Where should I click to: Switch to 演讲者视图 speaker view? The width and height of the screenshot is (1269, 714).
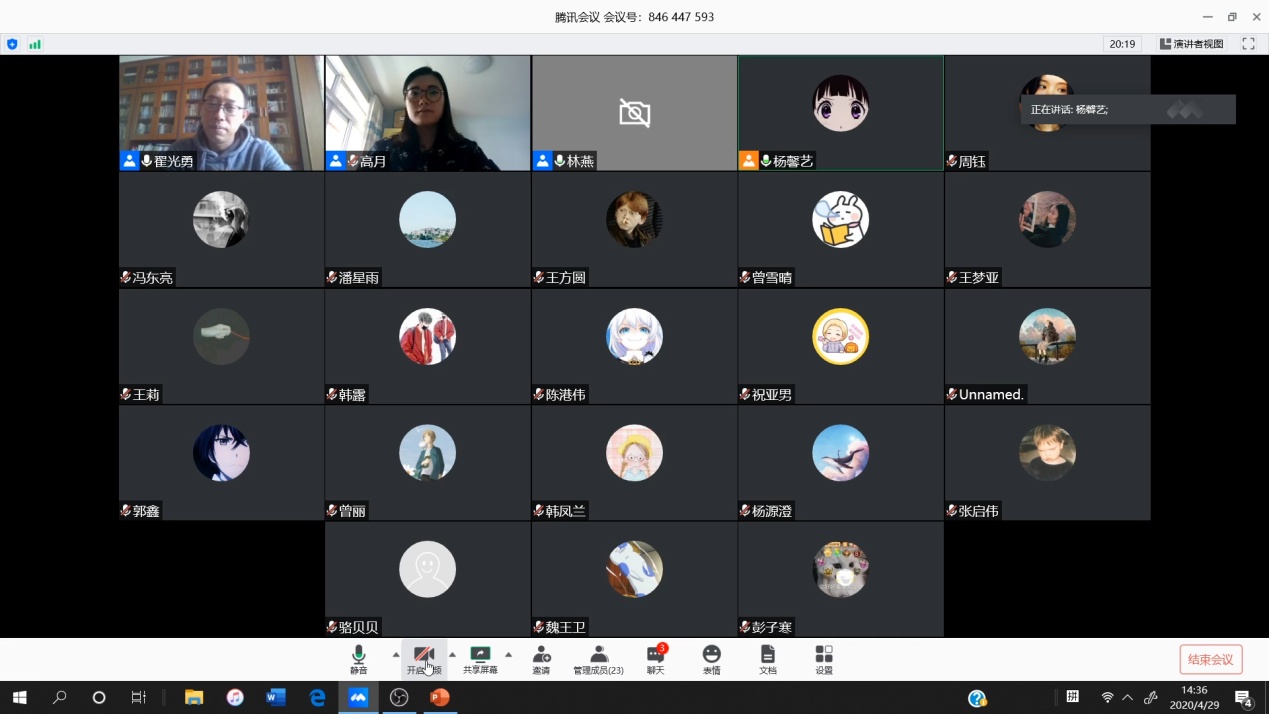(x=1191, y=44)
